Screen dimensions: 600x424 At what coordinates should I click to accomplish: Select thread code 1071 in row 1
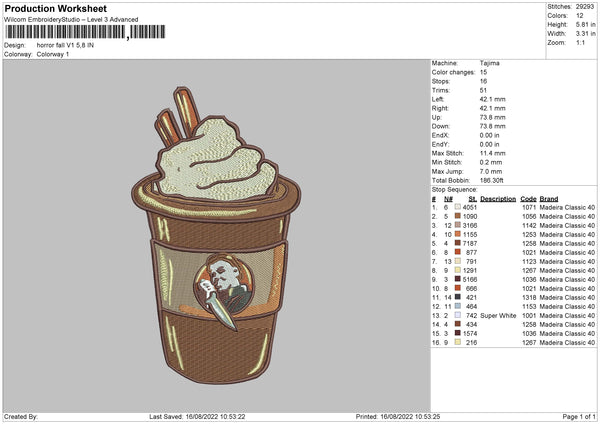click(529, 207)
